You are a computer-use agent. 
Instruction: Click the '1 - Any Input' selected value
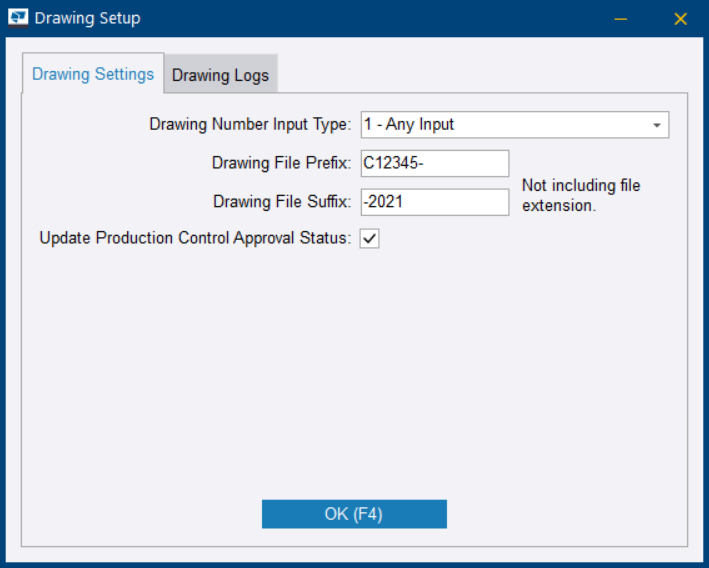(410, 125)
